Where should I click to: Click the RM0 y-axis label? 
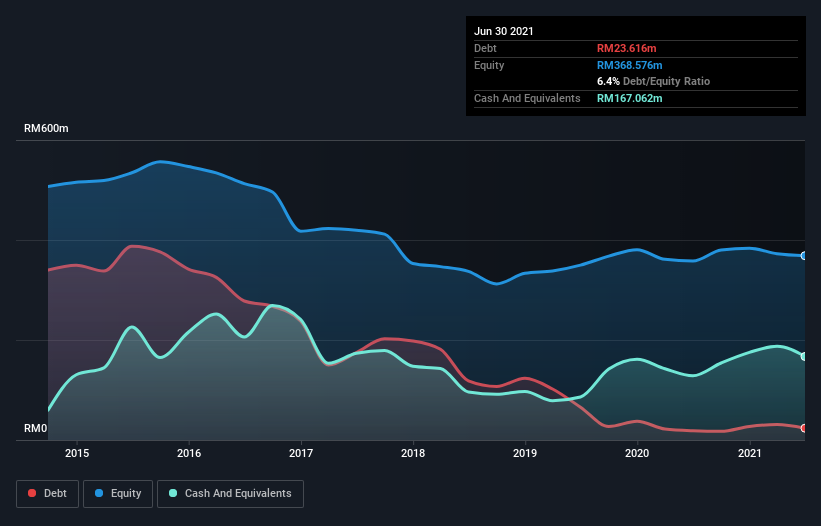coord(36,429)
